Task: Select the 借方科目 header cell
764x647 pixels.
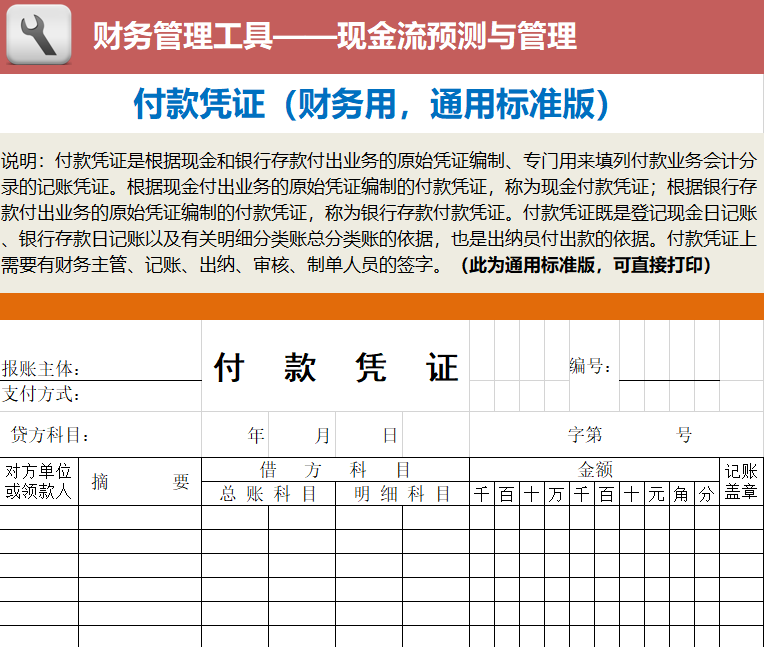Action: click(x=336, y=470)
